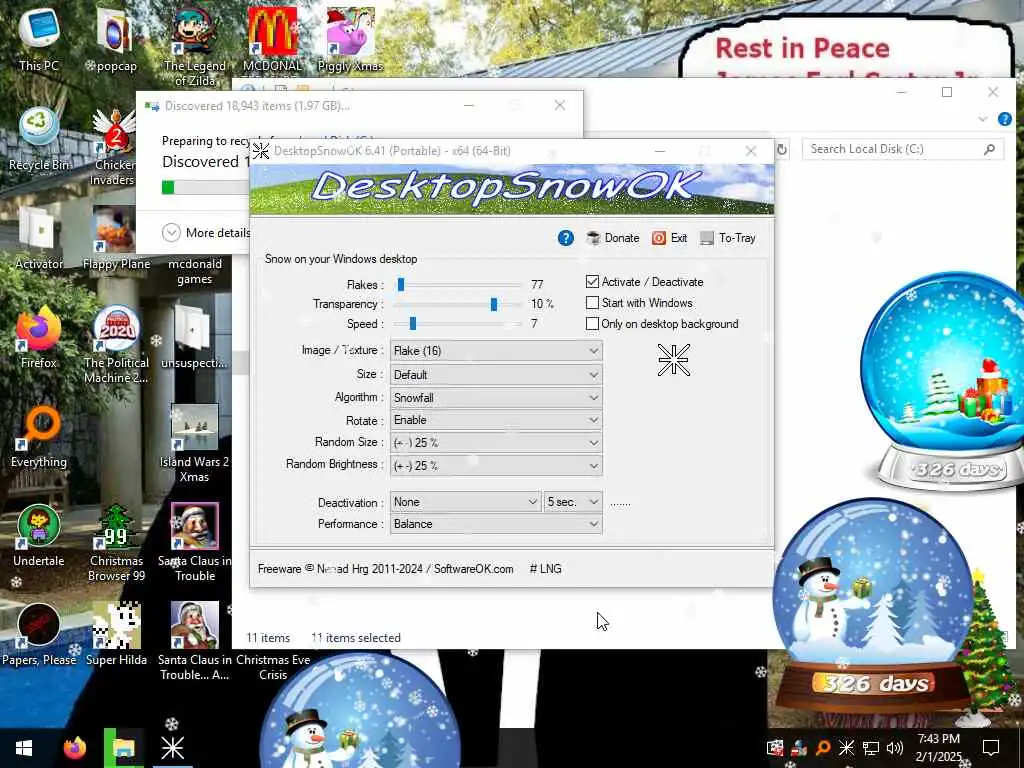The height and width of the screenshot is (768, 1024).
Task: Open the blue help question mark in DesktopSnowOK
Action: coord(566,238)
